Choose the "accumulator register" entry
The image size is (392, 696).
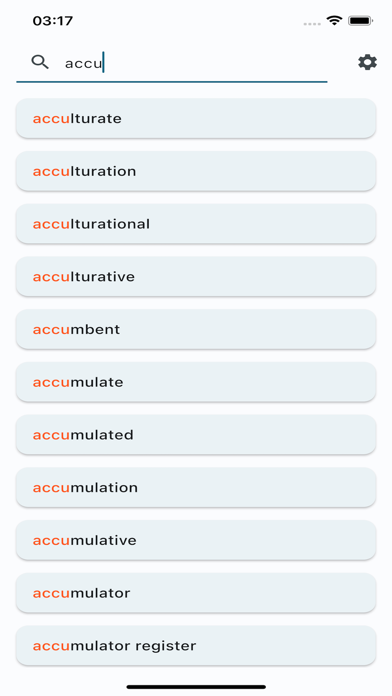pyautogui.click(x=196, y=646)
